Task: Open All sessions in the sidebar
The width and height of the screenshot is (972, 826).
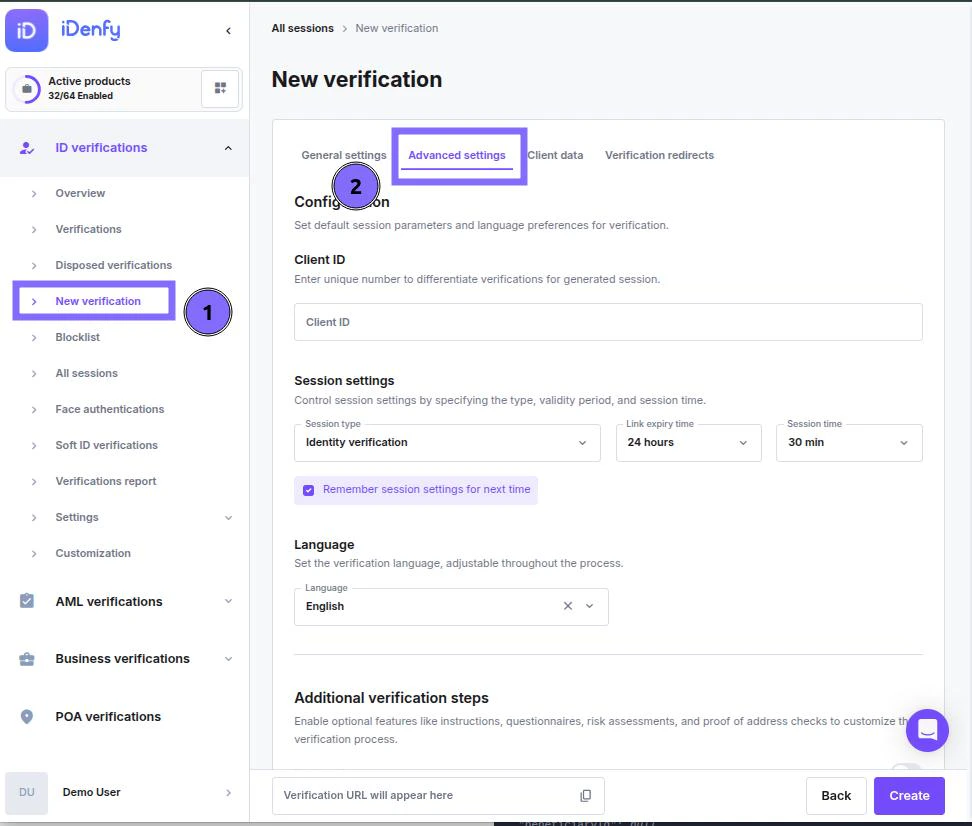Action: 86,373
